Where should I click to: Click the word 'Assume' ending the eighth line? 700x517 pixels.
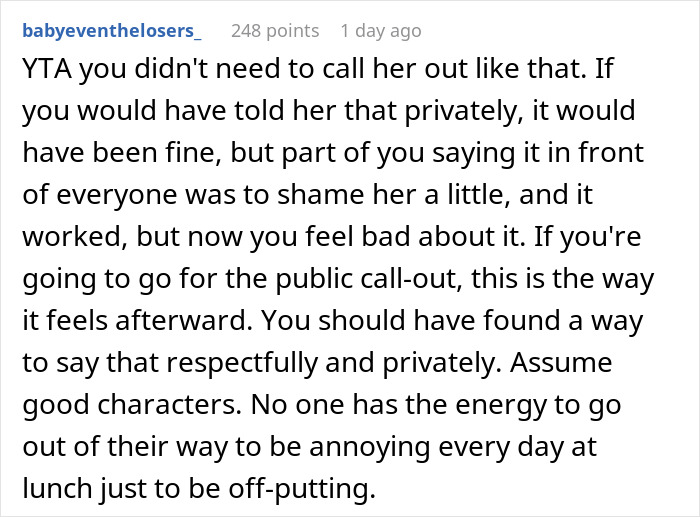pos(561,363)
